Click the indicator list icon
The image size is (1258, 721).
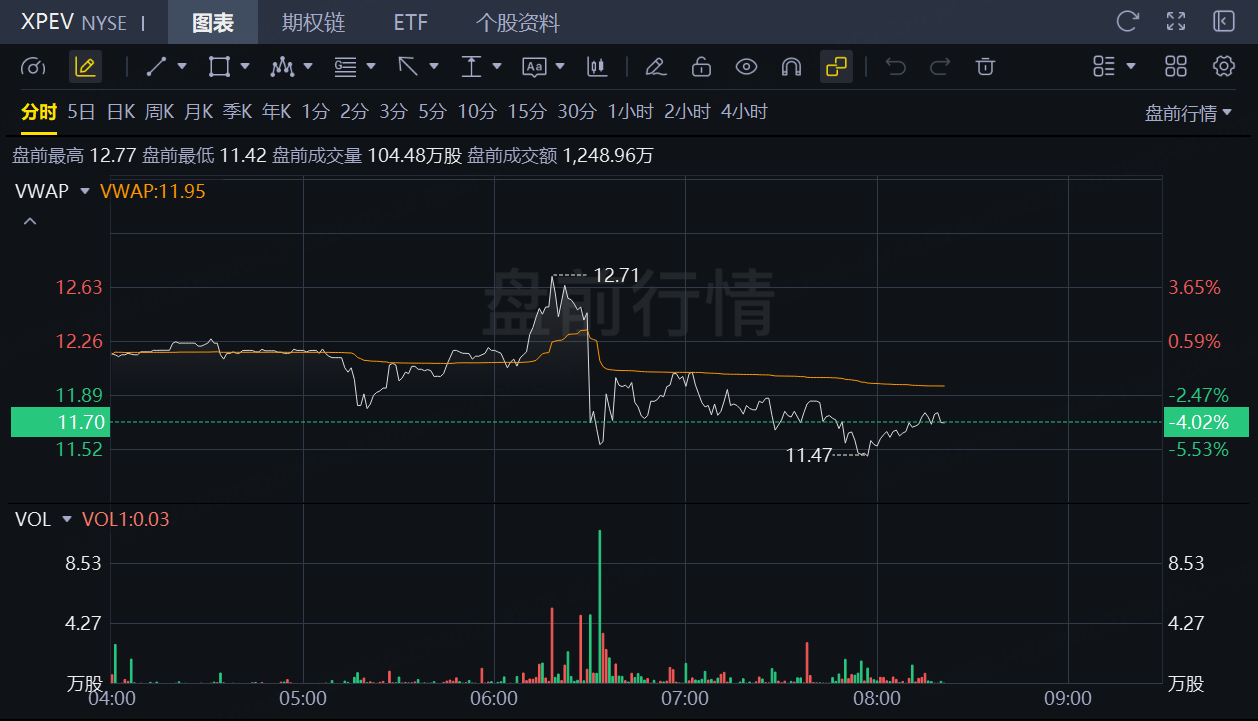(1104, 67)
